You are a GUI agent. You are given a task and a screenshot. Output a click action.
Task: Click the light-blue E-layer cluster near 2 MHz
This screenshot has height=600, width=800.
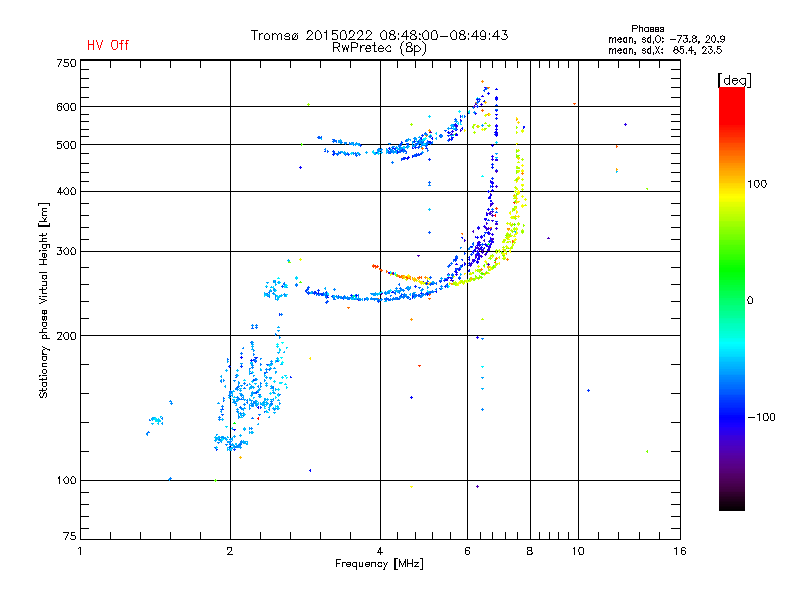253,390
